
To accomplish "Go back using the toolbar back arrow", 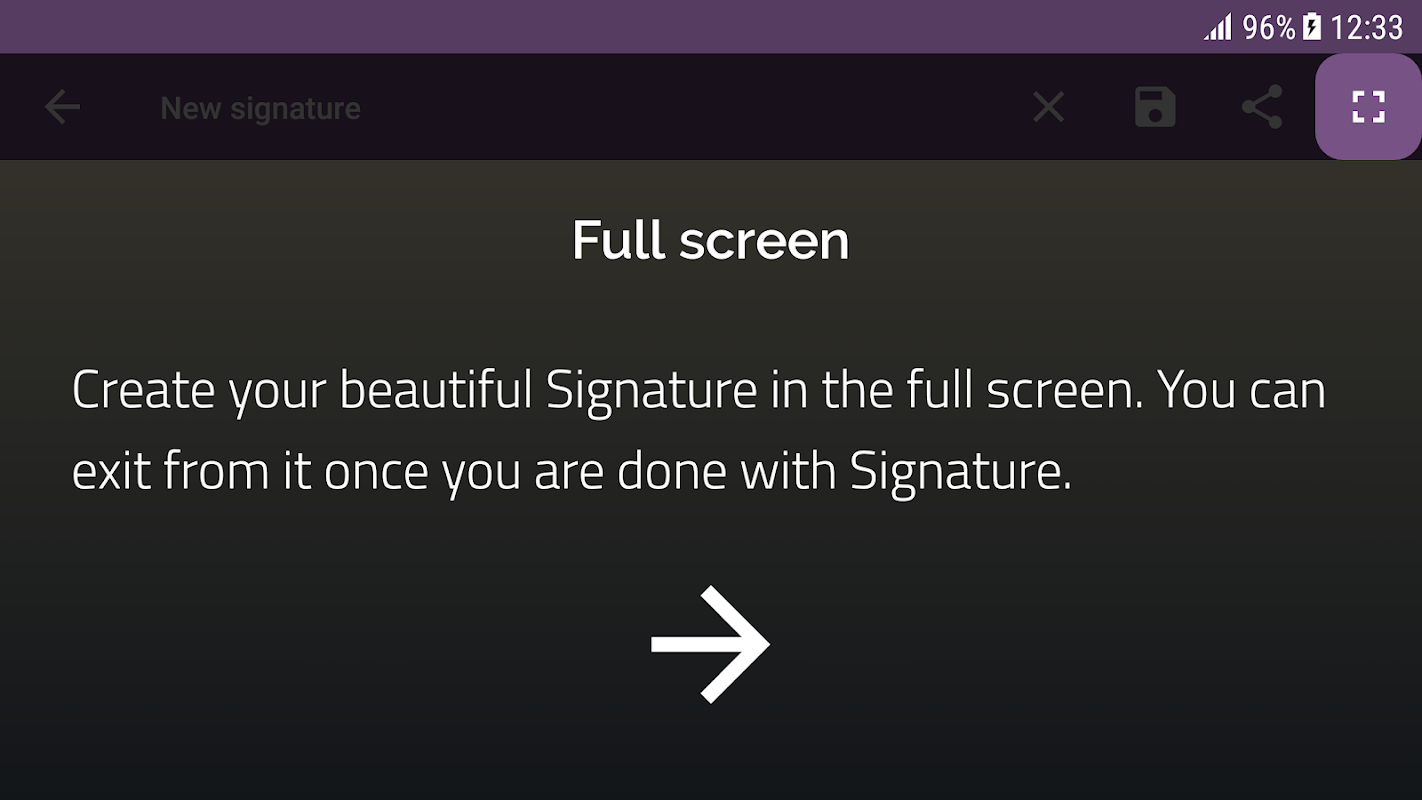I will click(x=62, y=107).
